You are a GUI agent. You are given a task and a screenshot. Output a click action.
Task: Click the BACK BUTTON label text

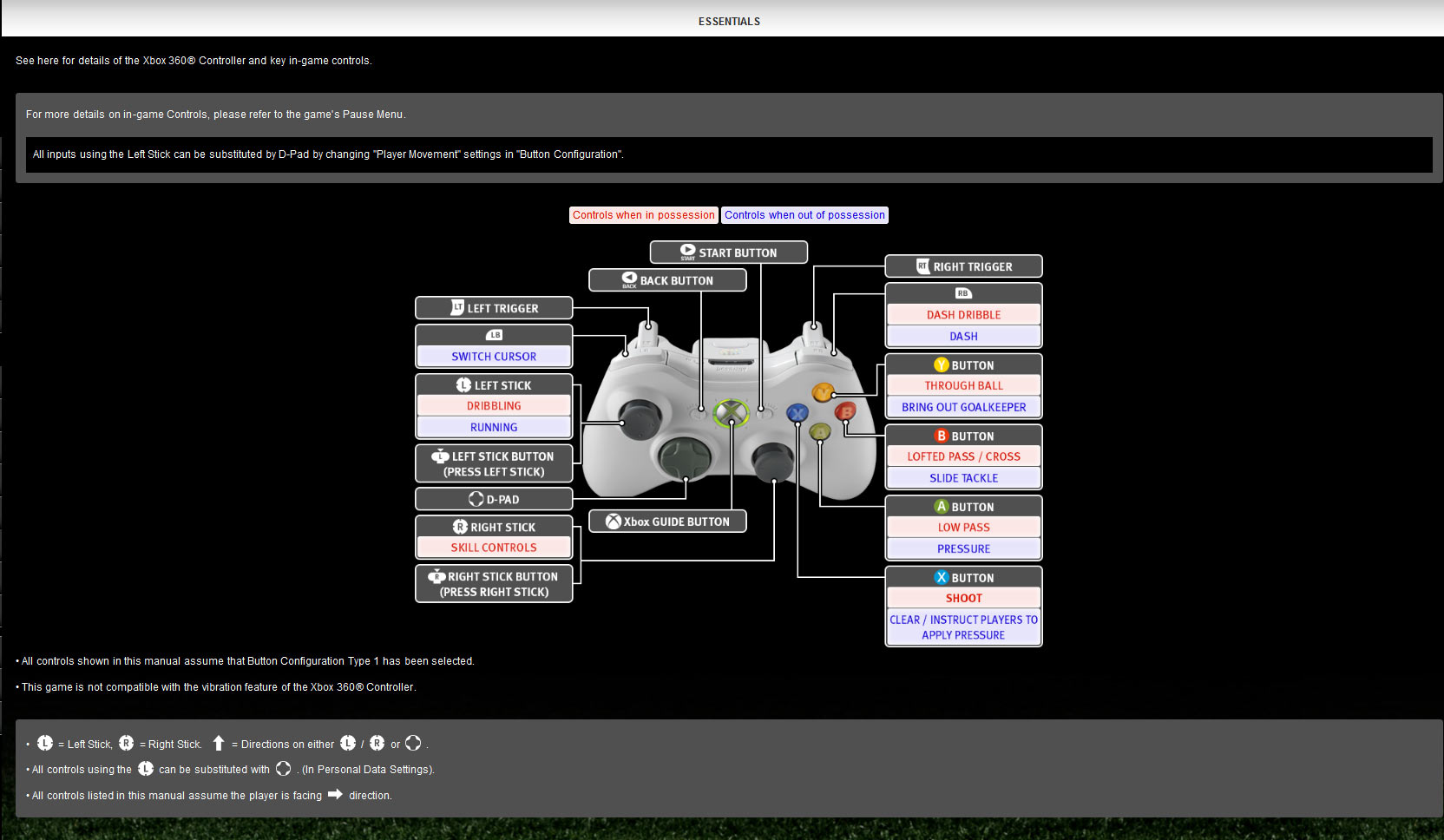point(677,280)
